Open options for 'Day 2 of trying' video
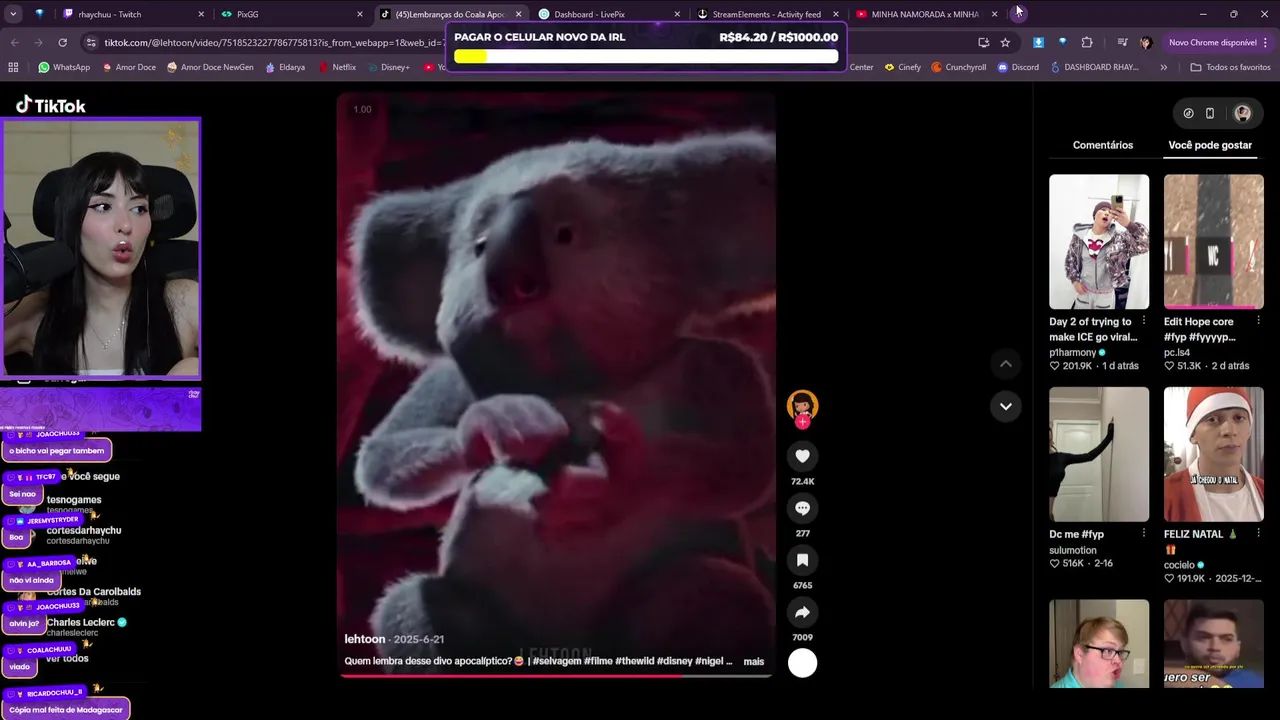1280x720 pixels. point(1143,321)
